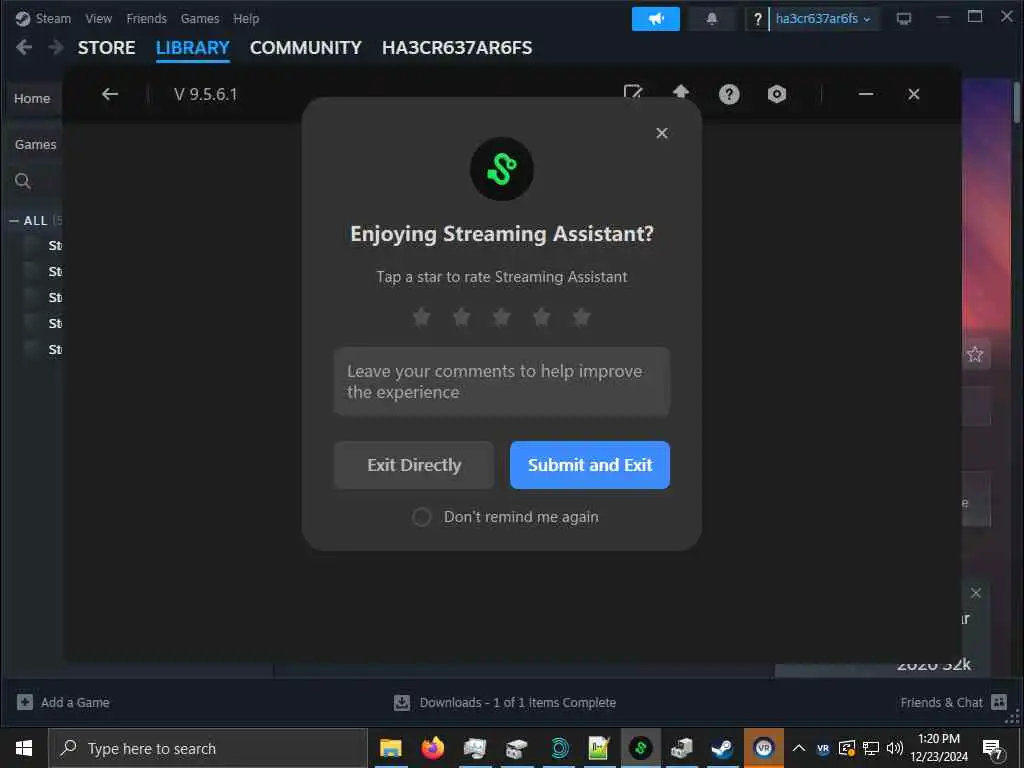This screenshot has width=1024, height=768.
Task: Open Windows Start menu
Action: (x=24, y=748)
